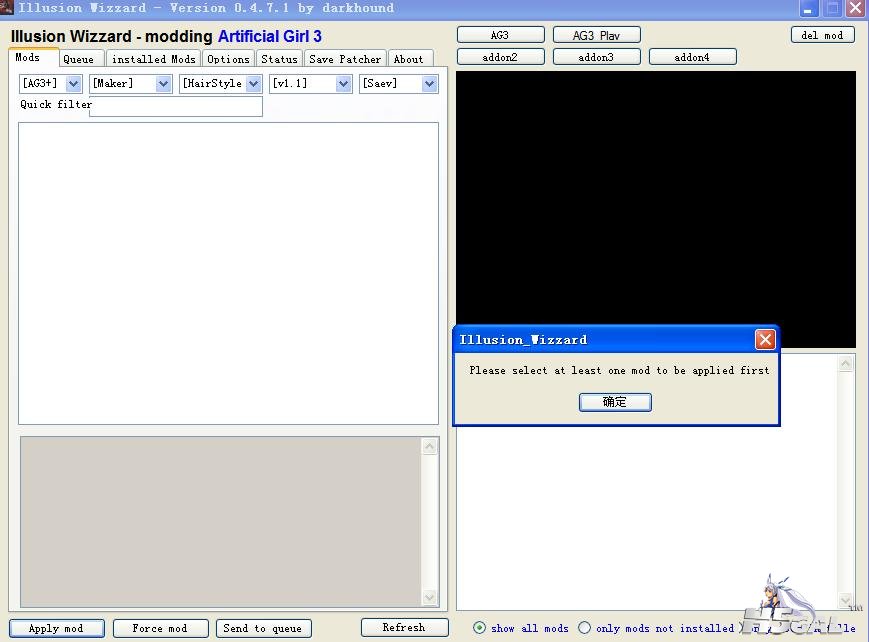Click the app icon in the title bar
Screen dimensions: 869x642
[7, 7]
